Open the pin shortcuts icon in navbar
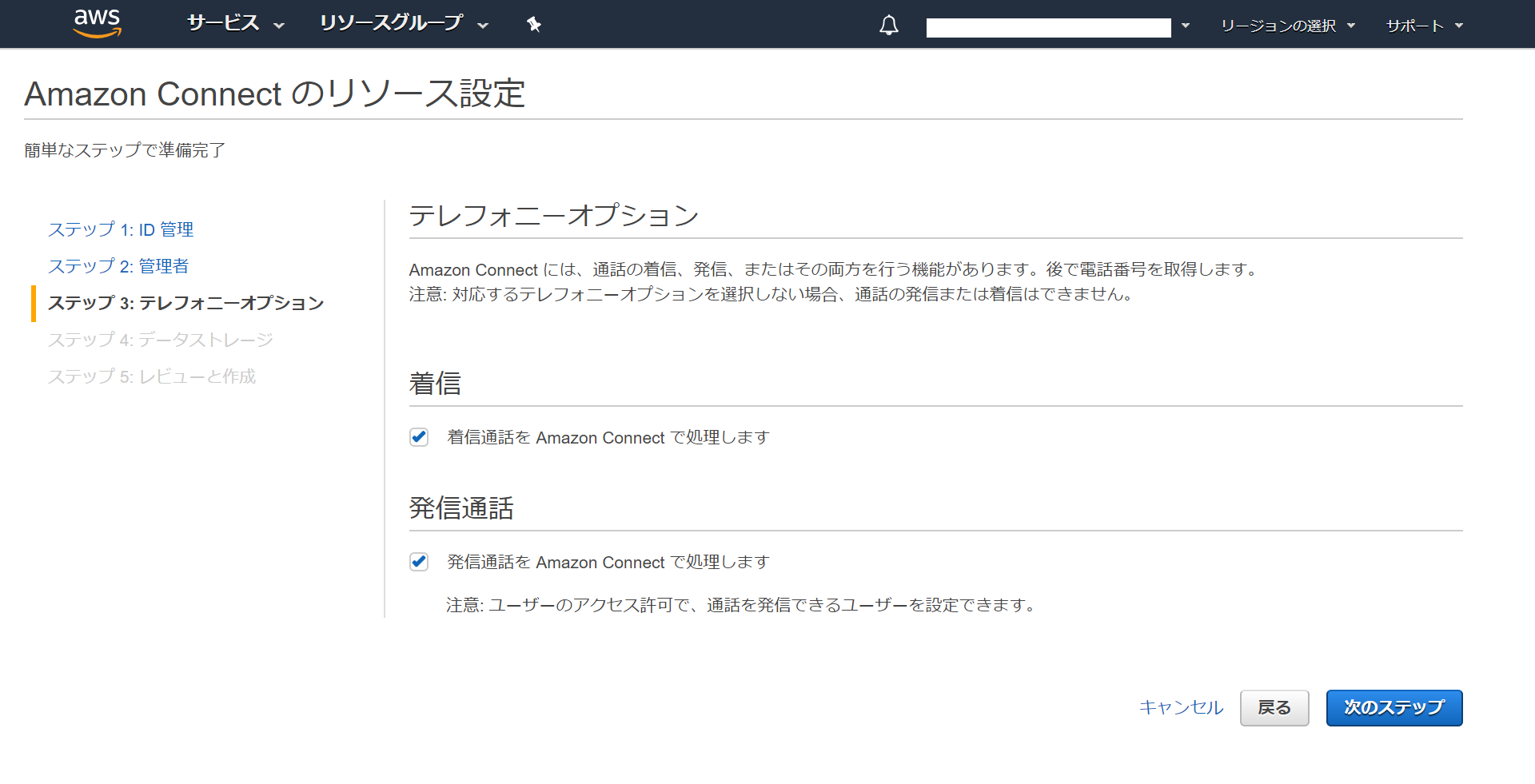This screenshot has width=1535, height=784. click(534, 25)
